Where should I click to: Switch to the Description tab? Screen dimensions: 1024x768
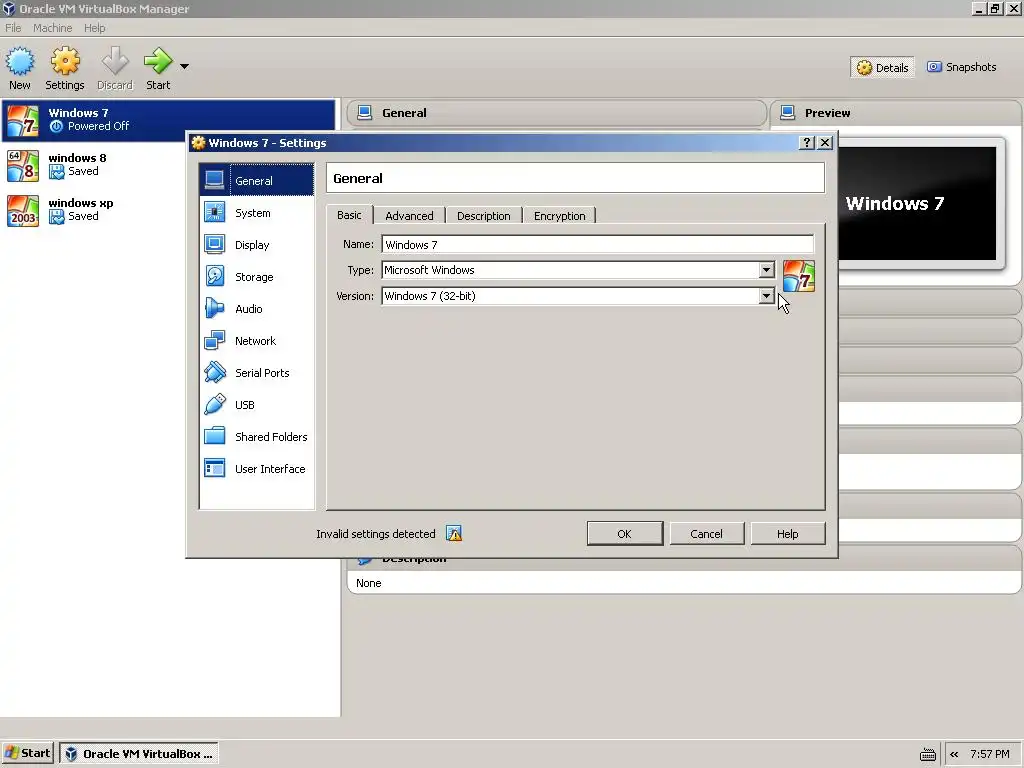[483, 216]
